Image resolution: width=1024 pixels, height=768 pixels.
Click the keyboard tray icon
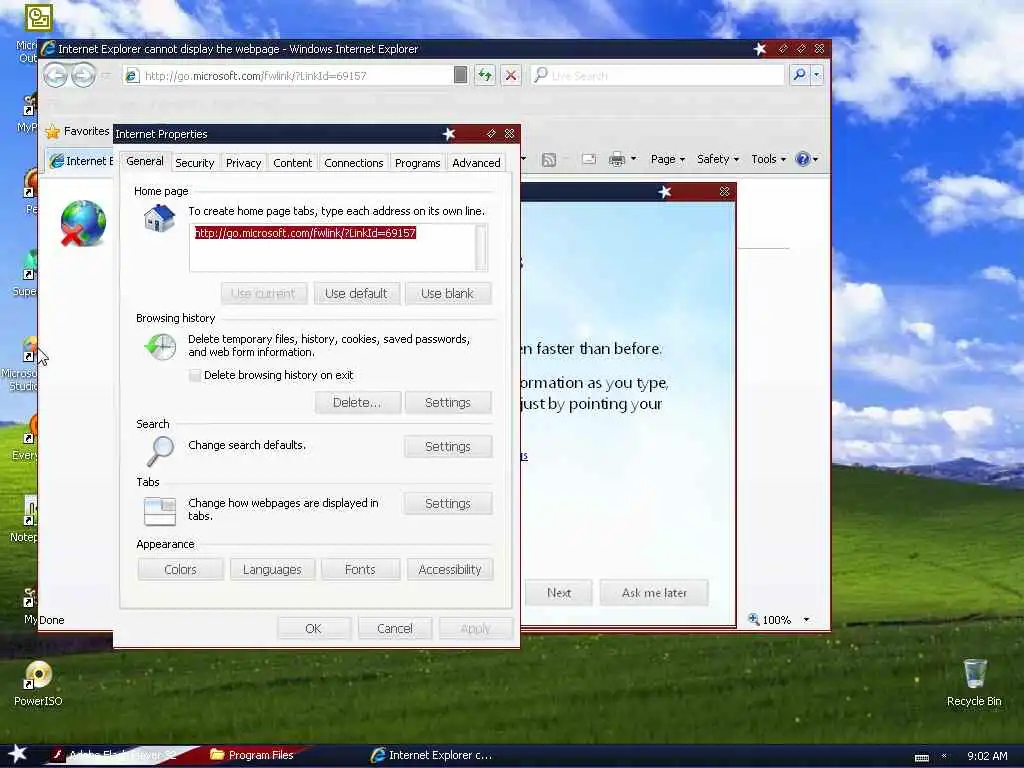click(921, 757)
